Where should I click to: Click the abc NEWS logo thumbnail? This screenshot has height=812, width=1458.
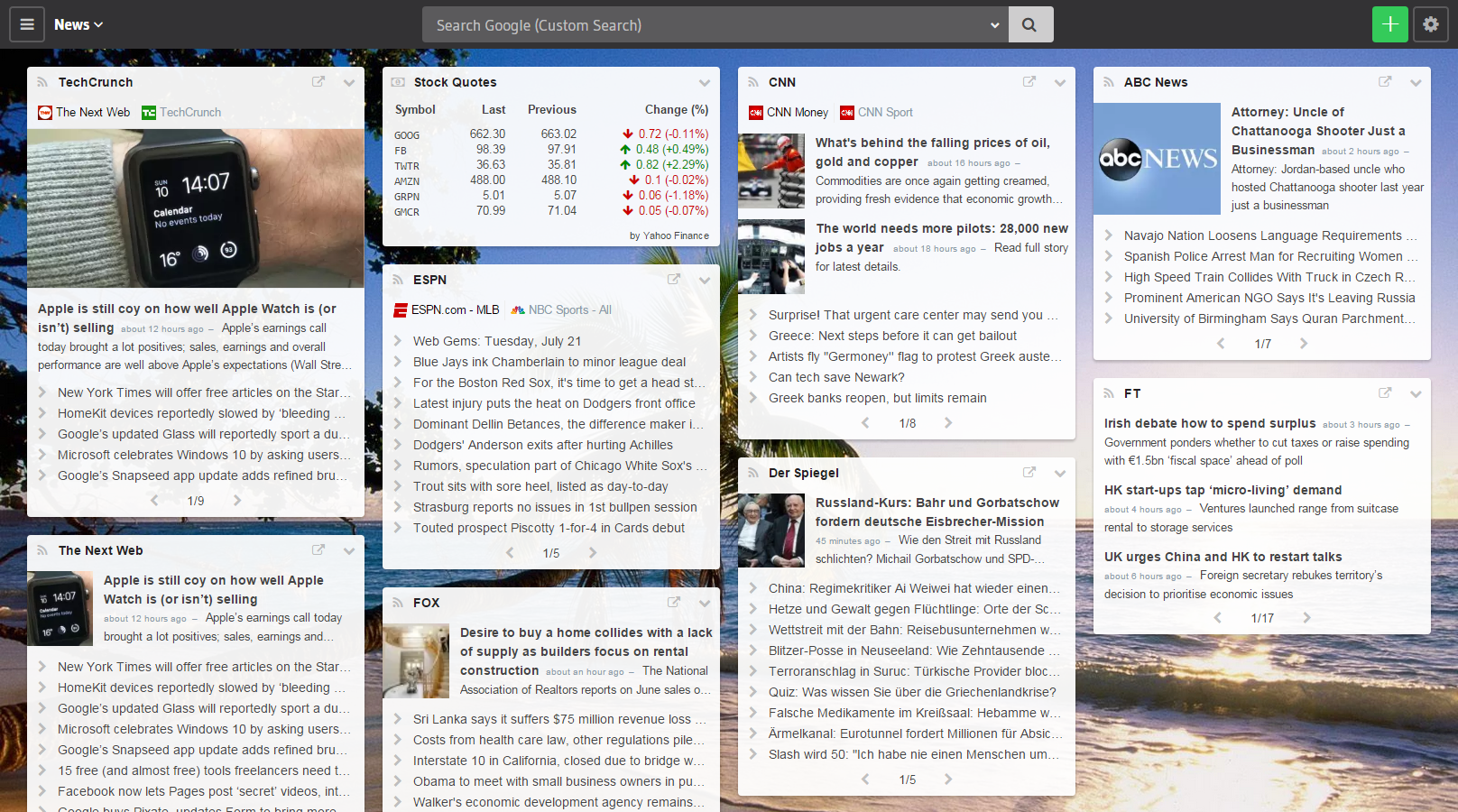click(x=1157, y=159)
